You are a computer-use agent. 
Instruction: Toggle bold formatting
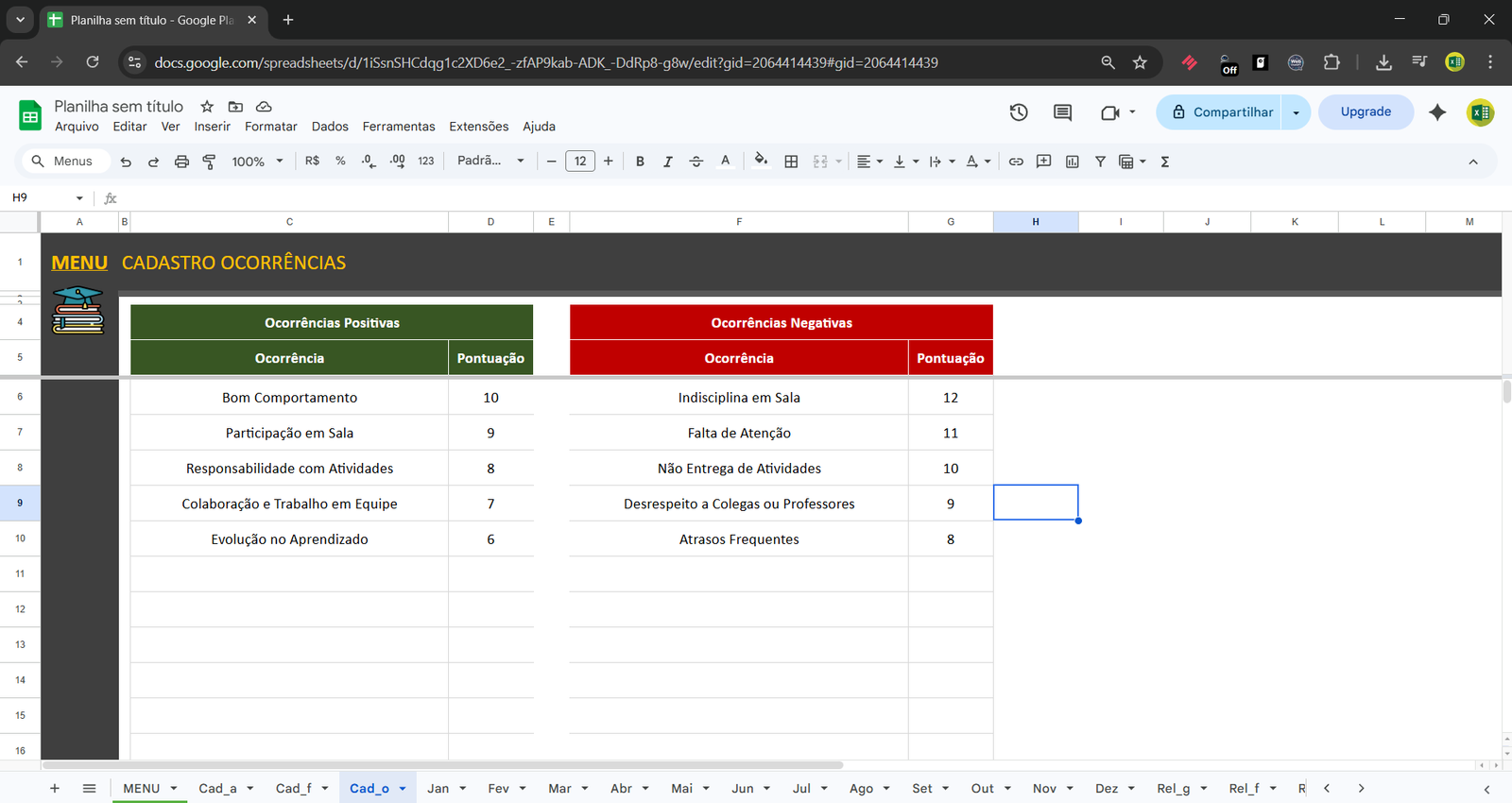coord(640,162)
